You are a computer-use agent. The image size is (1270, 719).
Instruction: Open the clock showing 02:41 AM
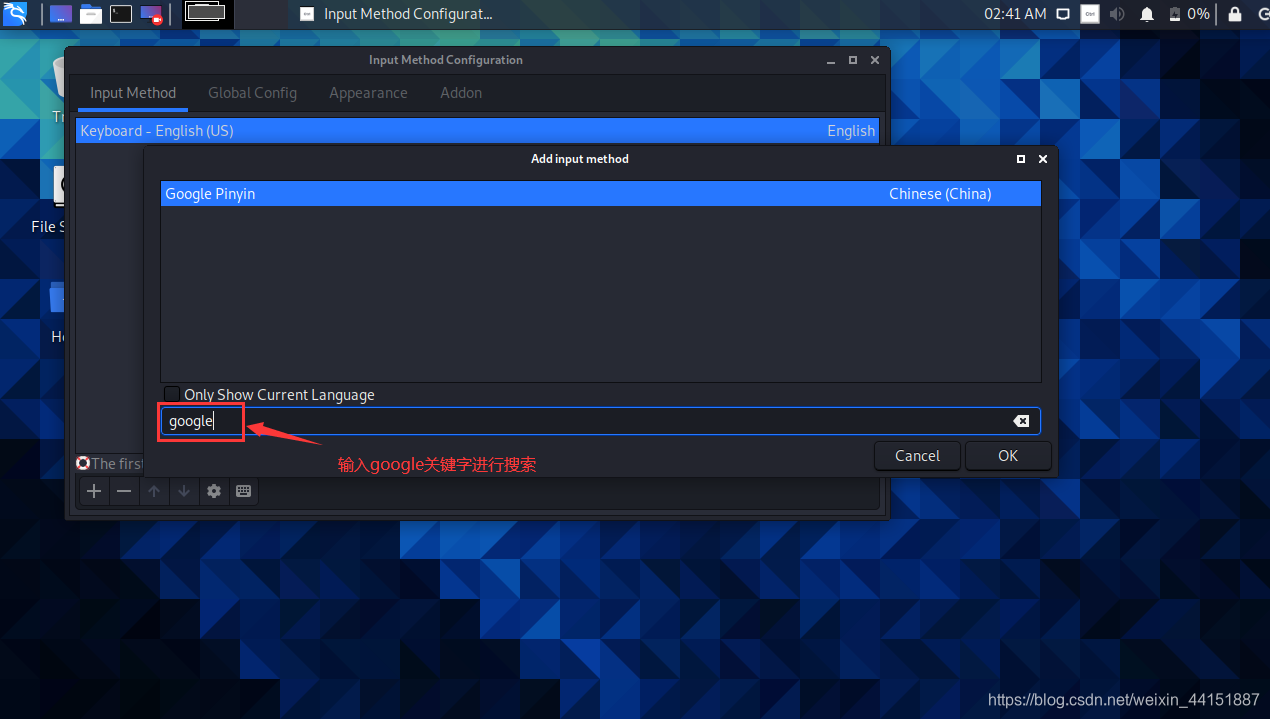pos(1015,14)
